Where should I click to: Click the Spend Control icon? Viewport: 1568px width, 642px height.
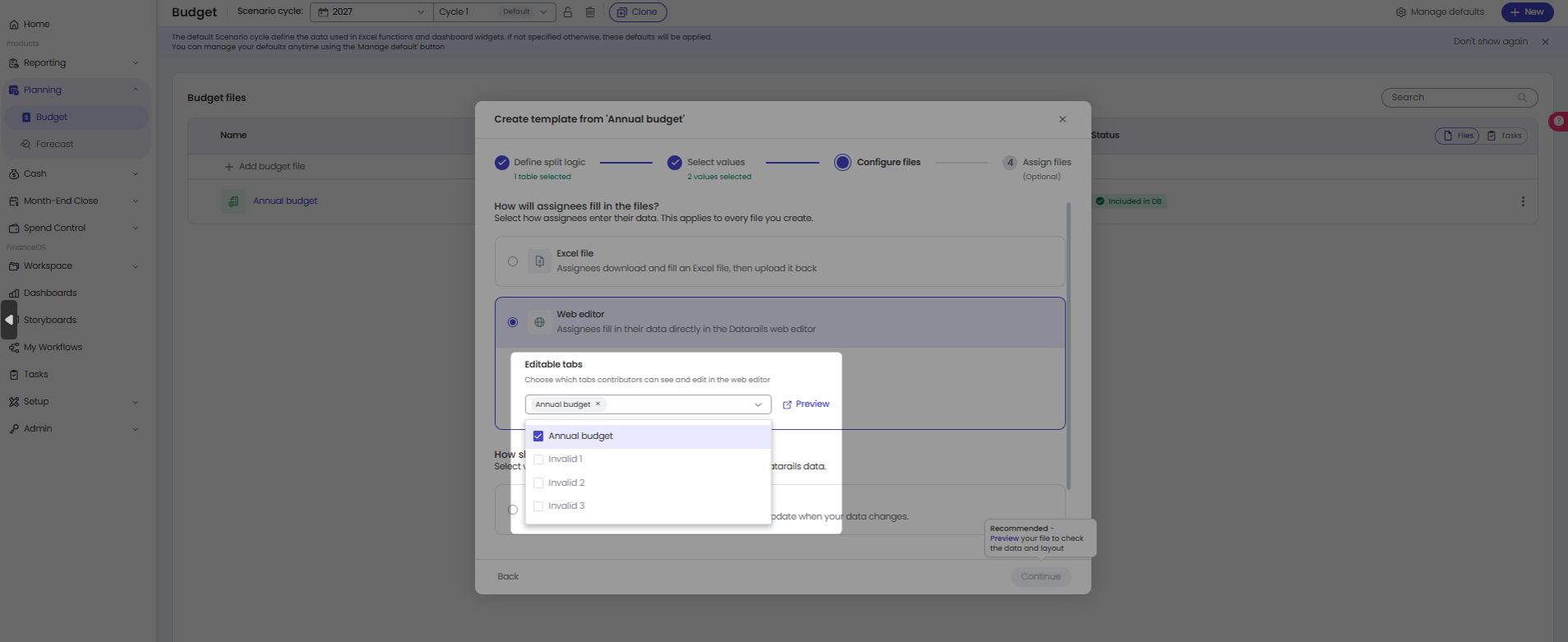pos(14,229)
